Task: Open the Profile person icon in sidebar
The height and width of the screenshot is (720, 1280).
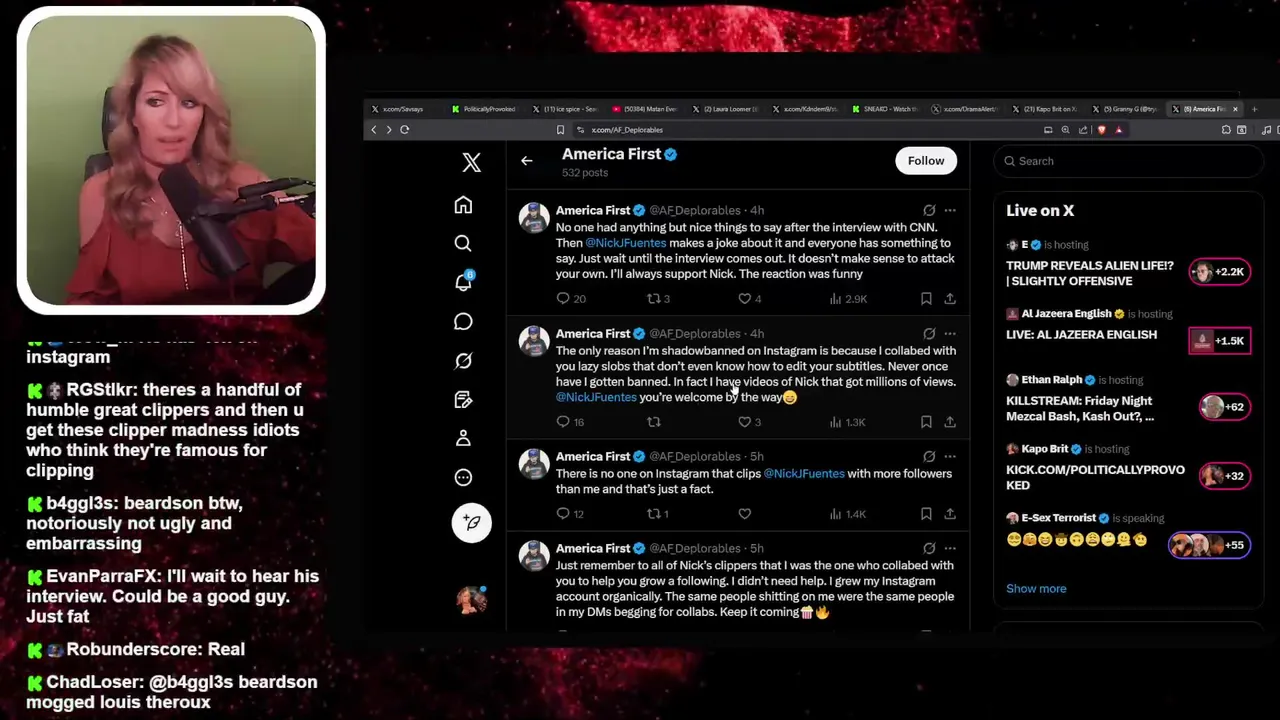Action: (463, 438)
